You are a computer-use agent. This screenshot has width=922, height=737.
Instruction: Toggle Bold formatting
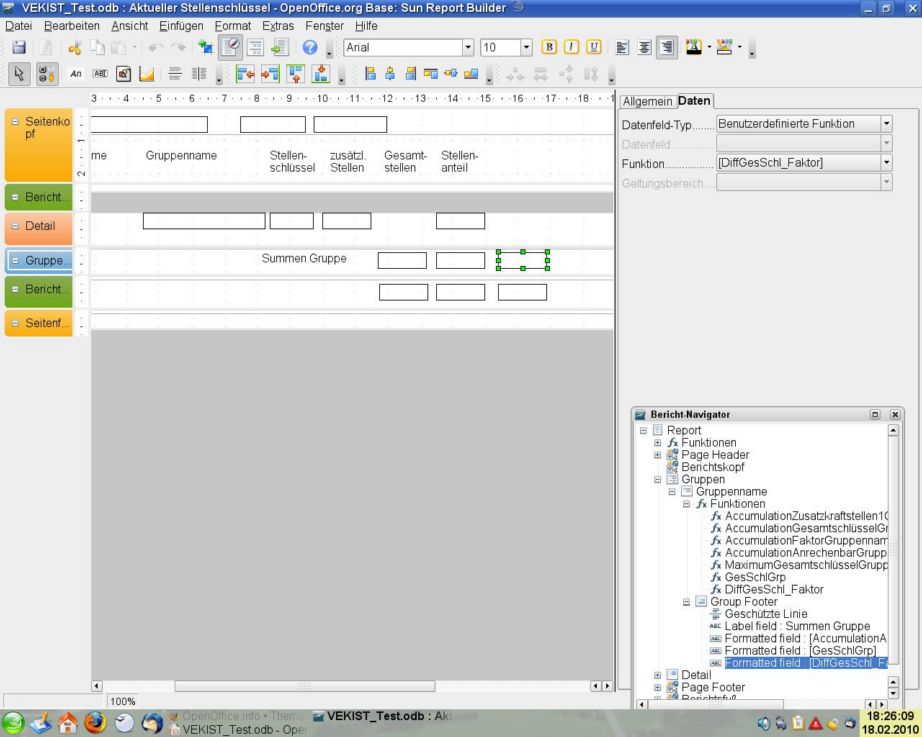pos(548,48)
